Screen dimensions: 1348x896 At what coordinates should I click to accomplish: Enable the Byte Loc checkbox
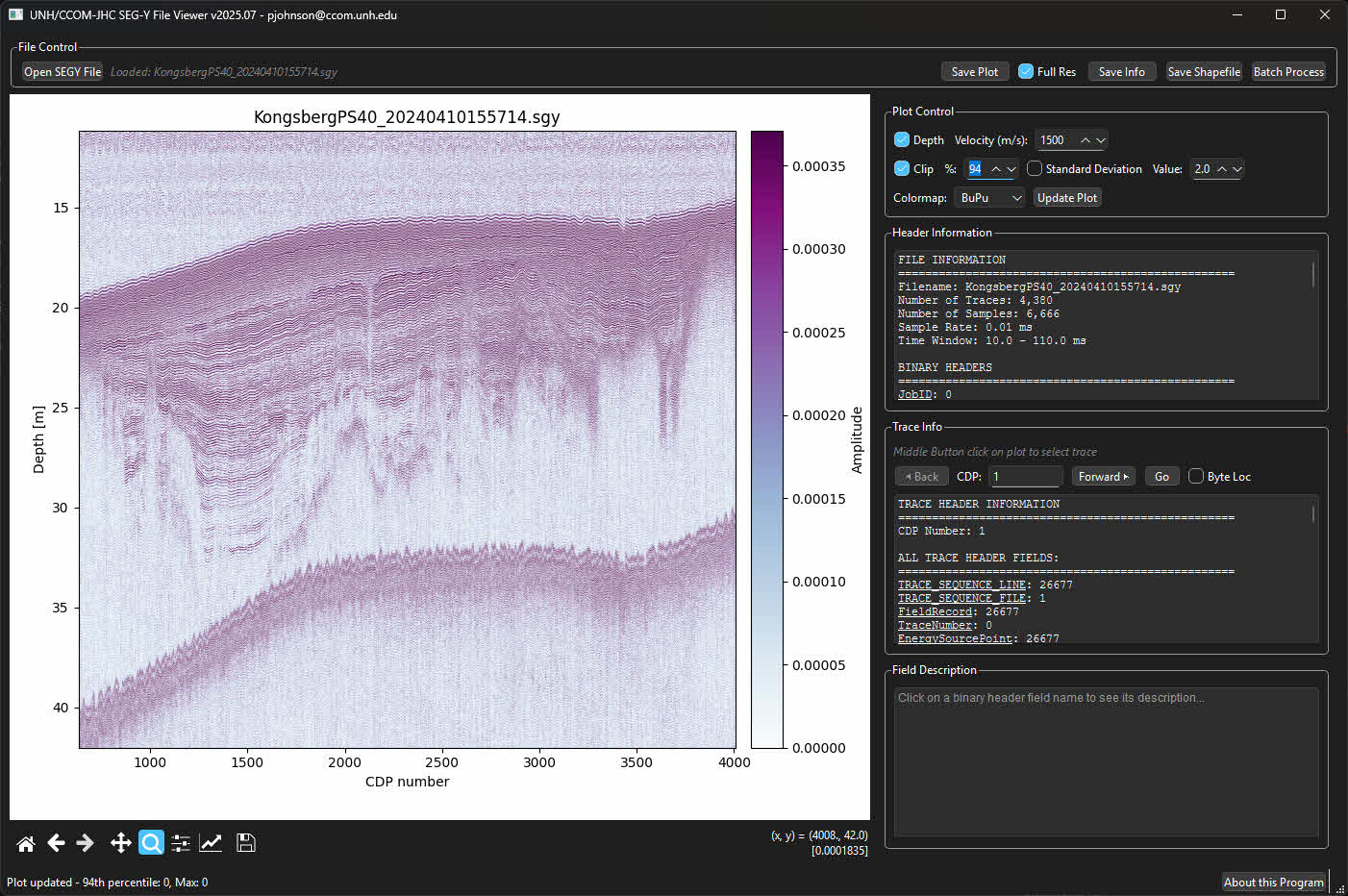point(1196,476)
